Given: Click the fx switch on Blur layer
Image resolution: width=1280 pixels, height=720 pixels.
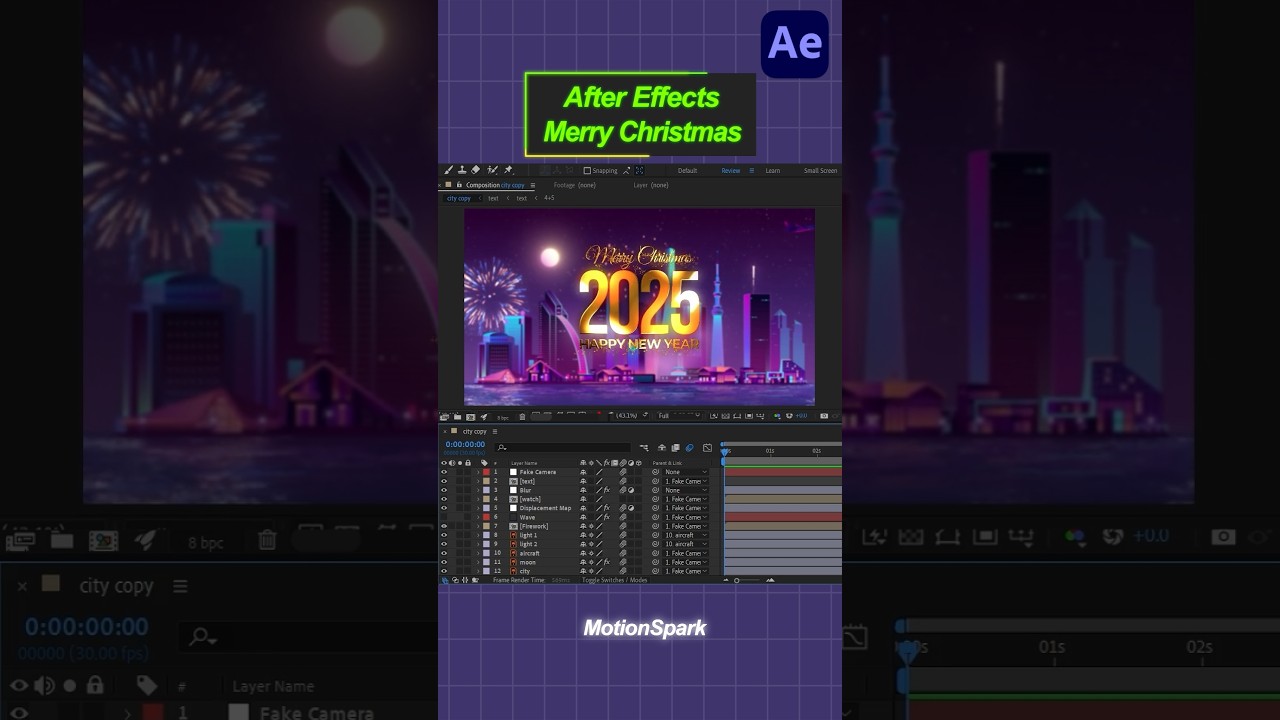Looking at the screenshot, I should pyautogui.click(x=607, y=490).
